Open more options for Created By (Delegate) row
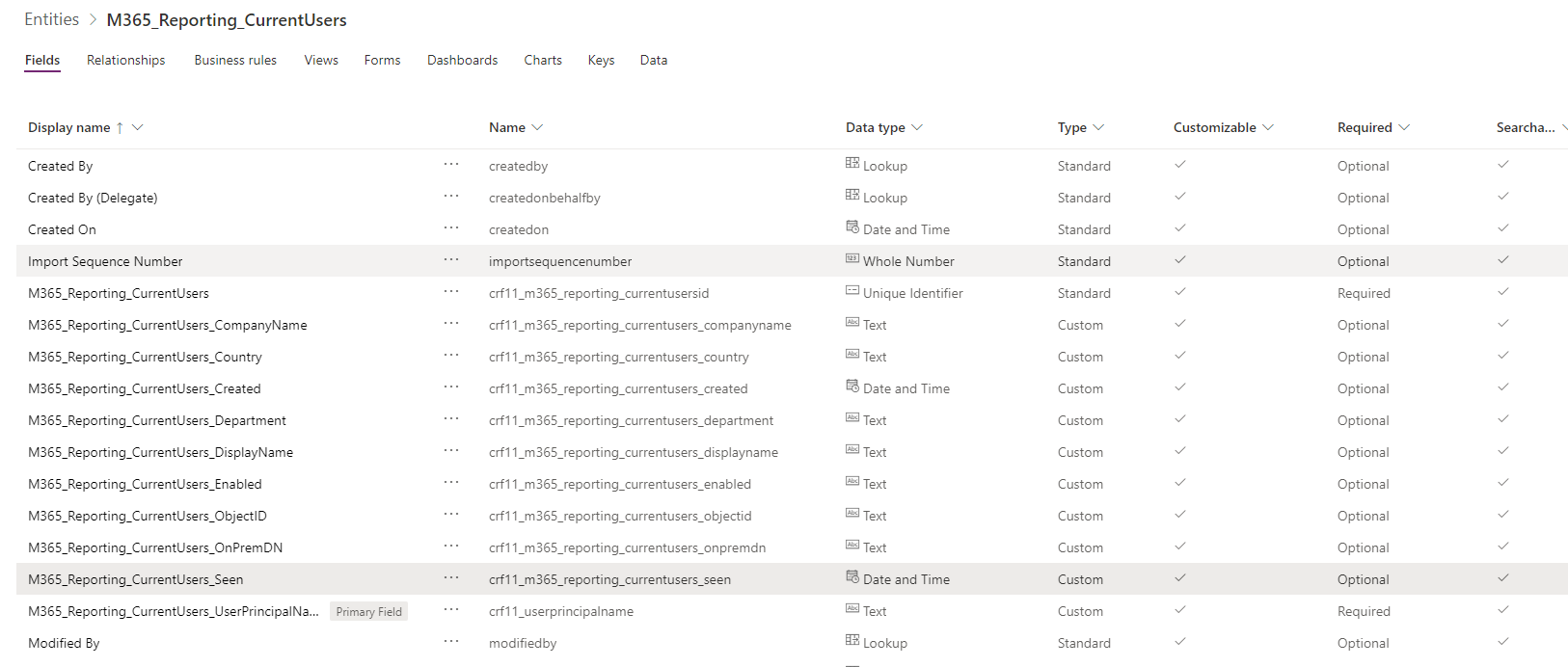The height and width of the screenshot is (667, 1568). point(451,197)
